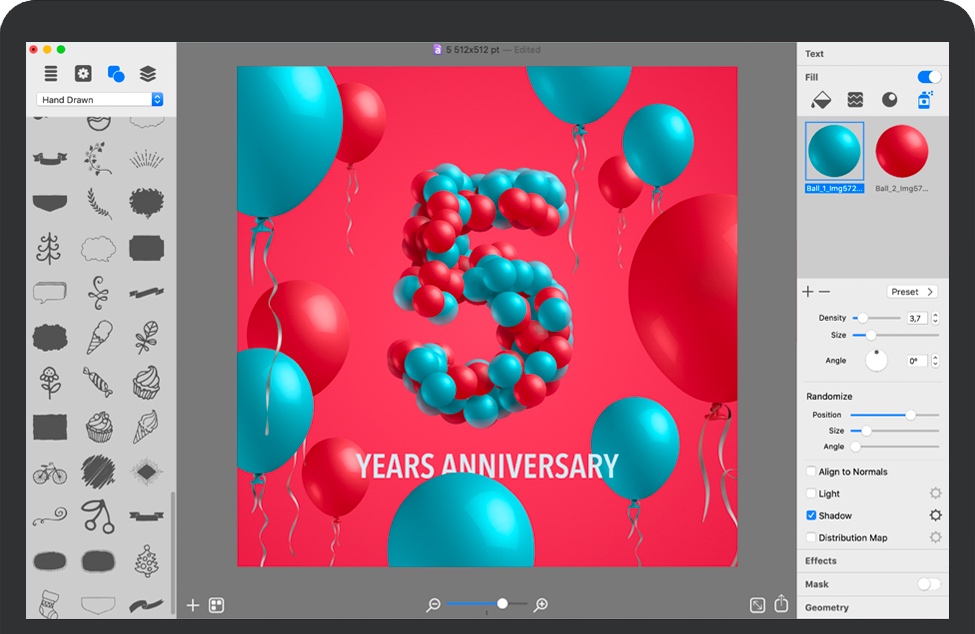Viewport: 975px width, 634px height.
Task: Open the Hand Drawn category dropdown
Action: pyautogui.click(x=99, y=100)
